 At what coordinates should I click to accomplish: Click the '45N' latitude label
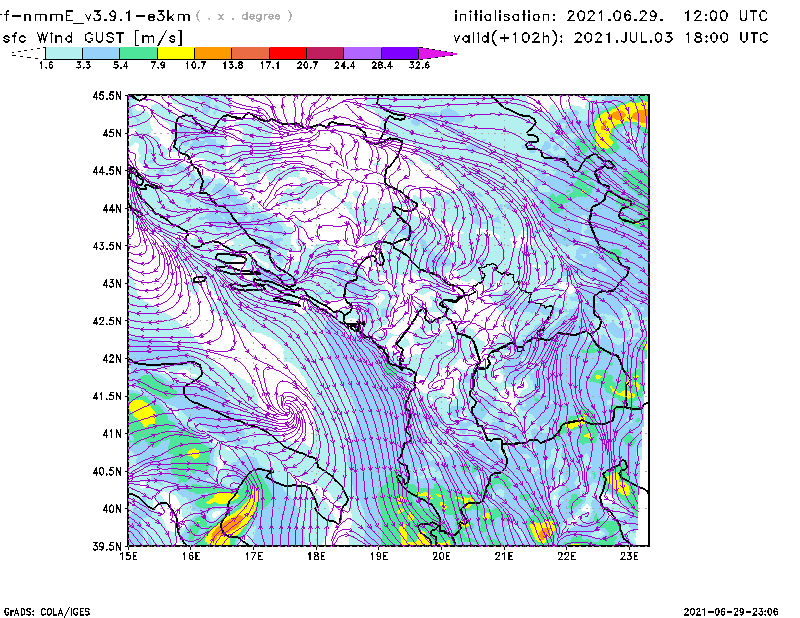(x=112, y=133)
